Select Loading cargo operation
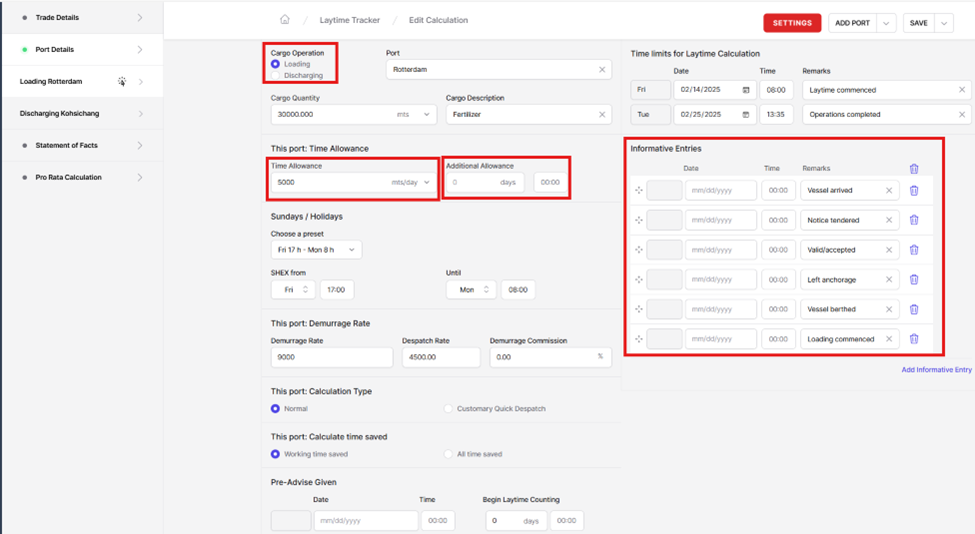This screenshot has width=975, height=534. tap(275, 64)
